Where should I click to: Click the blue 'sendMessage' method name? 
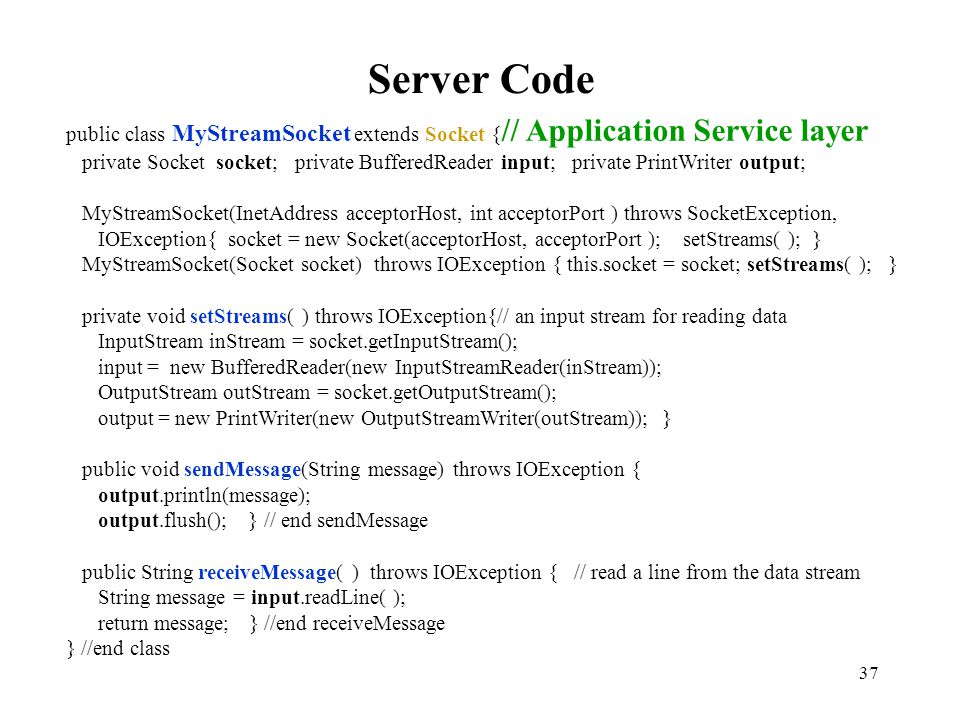click(x=242, y=470)
